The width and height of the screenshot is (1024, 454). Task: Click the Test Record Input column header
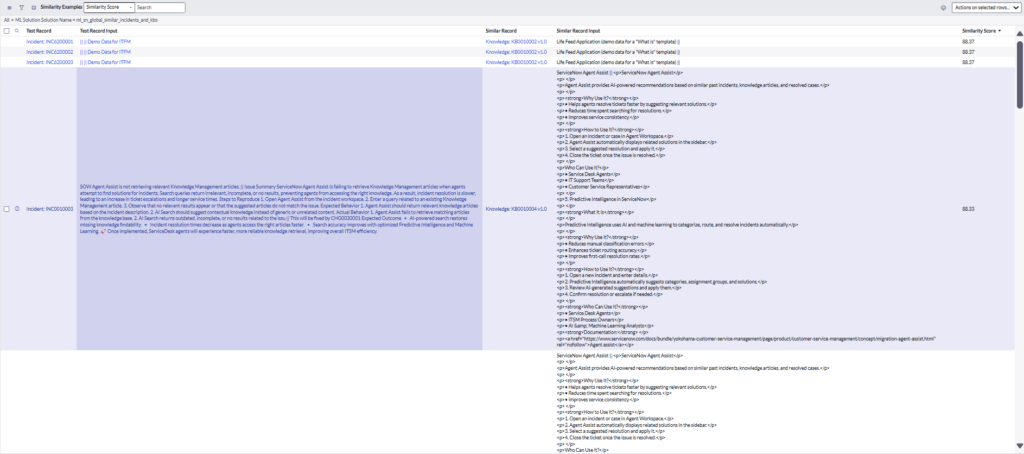(x=99, y=31)
